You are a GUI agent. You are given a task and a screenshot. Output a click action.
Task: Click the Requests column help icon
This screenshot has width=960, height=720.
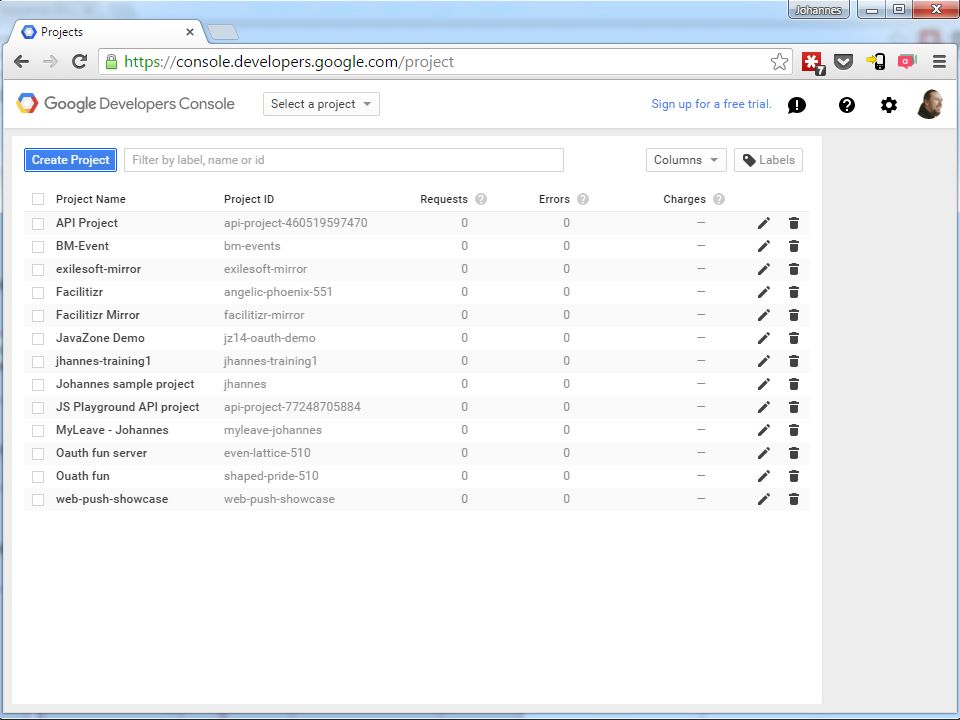(481, 199)
